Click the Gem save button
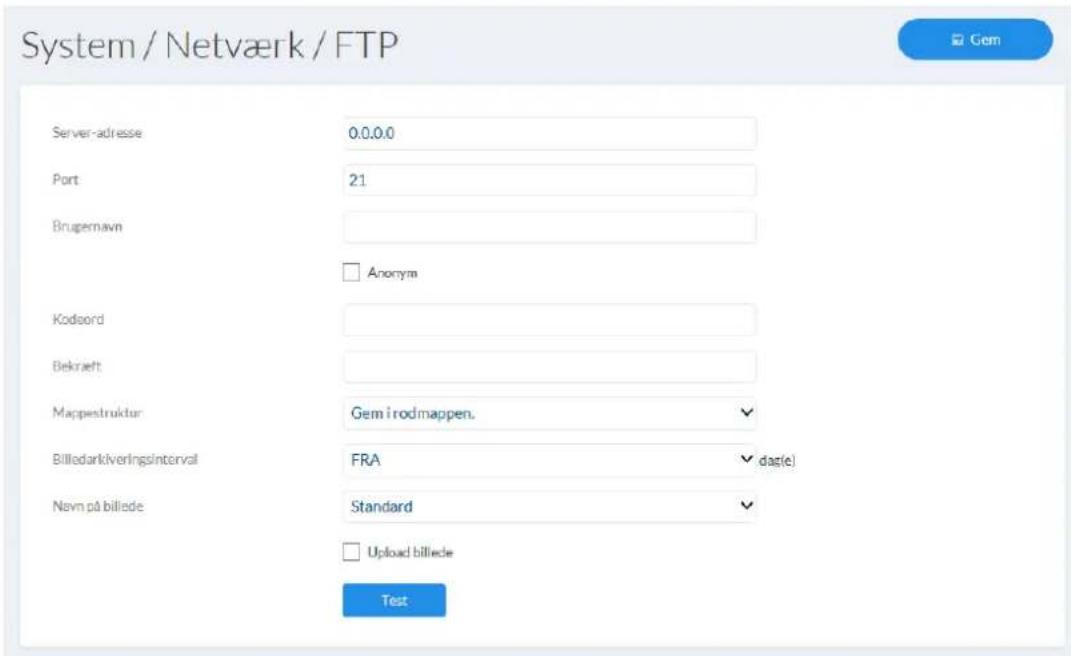Viewport: 1071px width, 656px height. (x=975, y=40)
